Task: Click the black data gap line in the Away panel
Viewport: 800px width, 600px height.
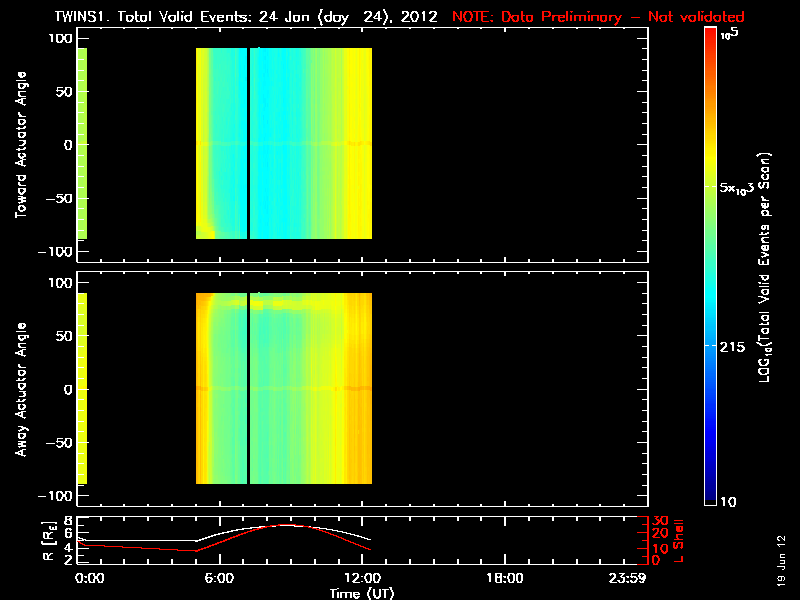Action: click(248, 388)
